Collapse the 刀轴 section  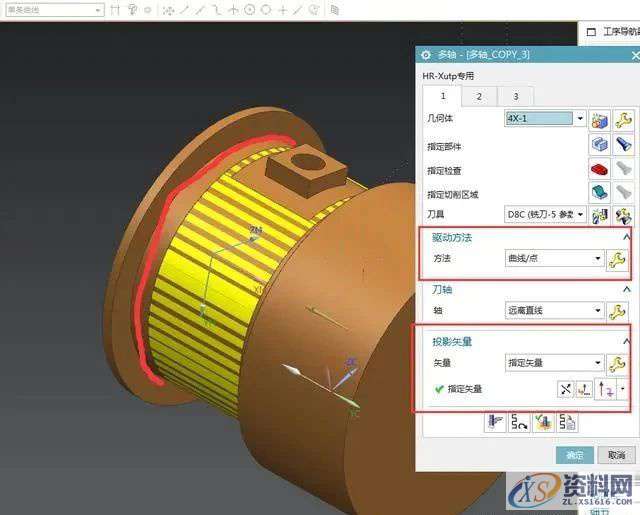(x=626, y=290)
